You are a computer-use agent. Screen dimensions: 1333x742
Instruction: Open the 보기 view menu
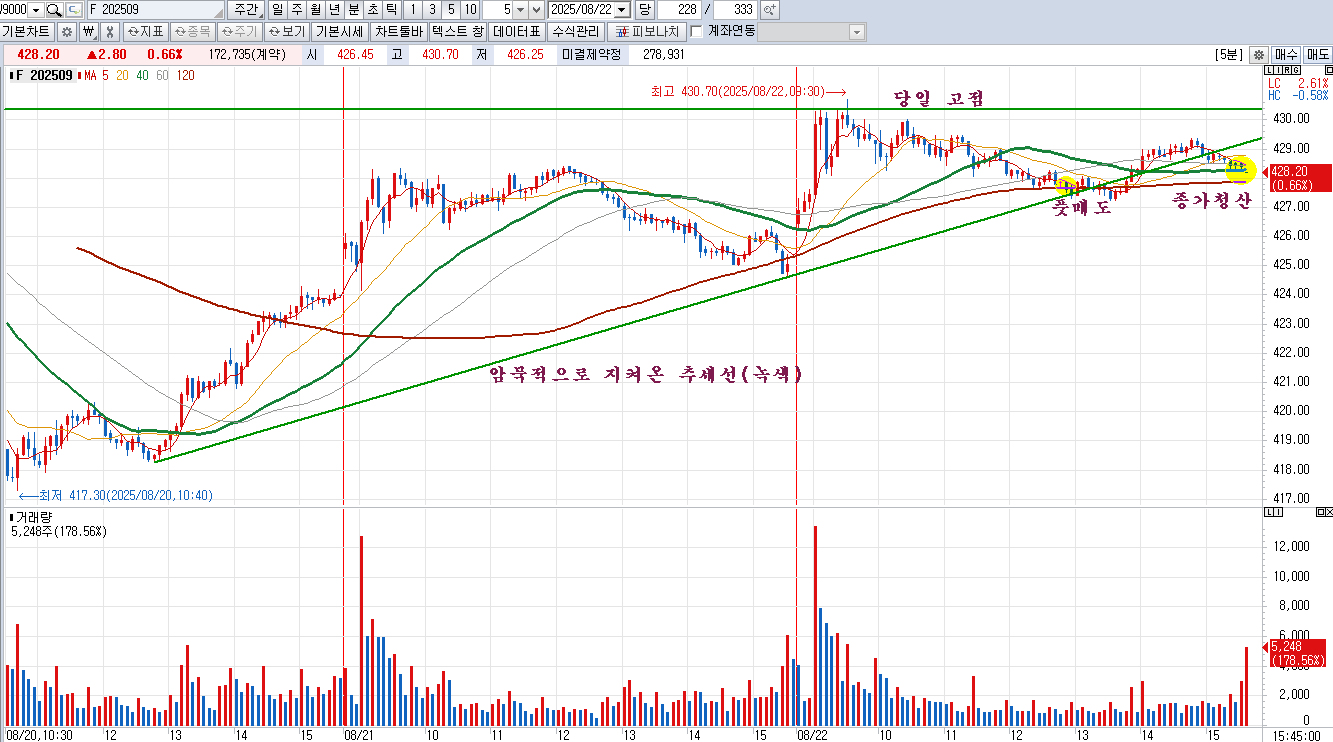point(286,32)
